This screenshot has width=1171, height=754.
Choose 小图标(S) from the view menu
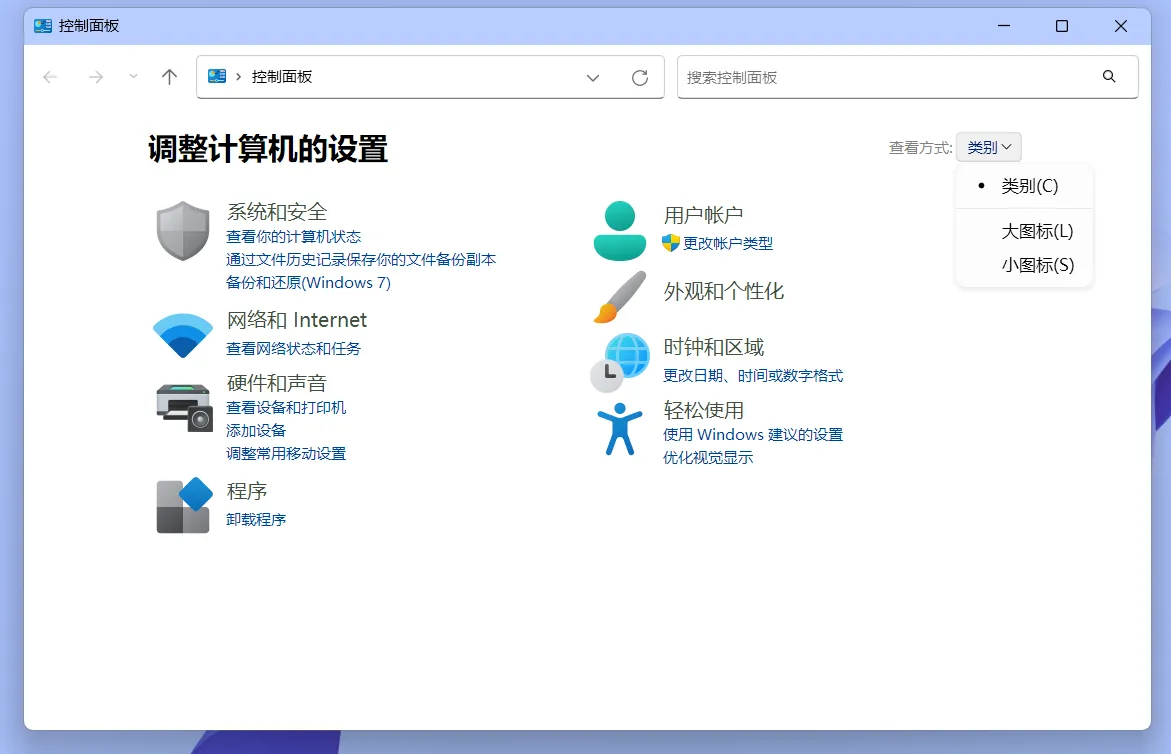point(1037,265)
